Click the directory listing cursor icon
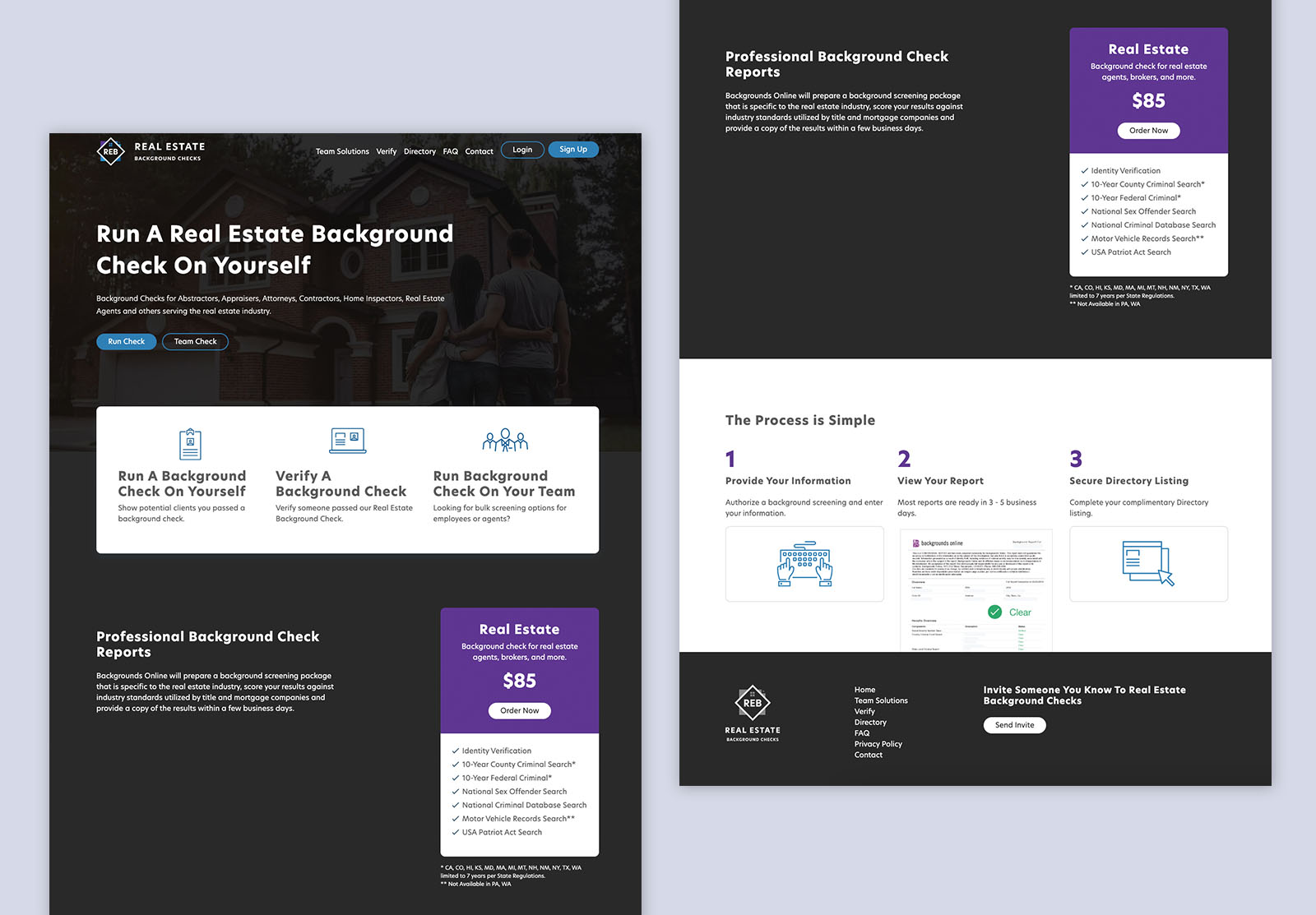 click(x=1147, y=563)
